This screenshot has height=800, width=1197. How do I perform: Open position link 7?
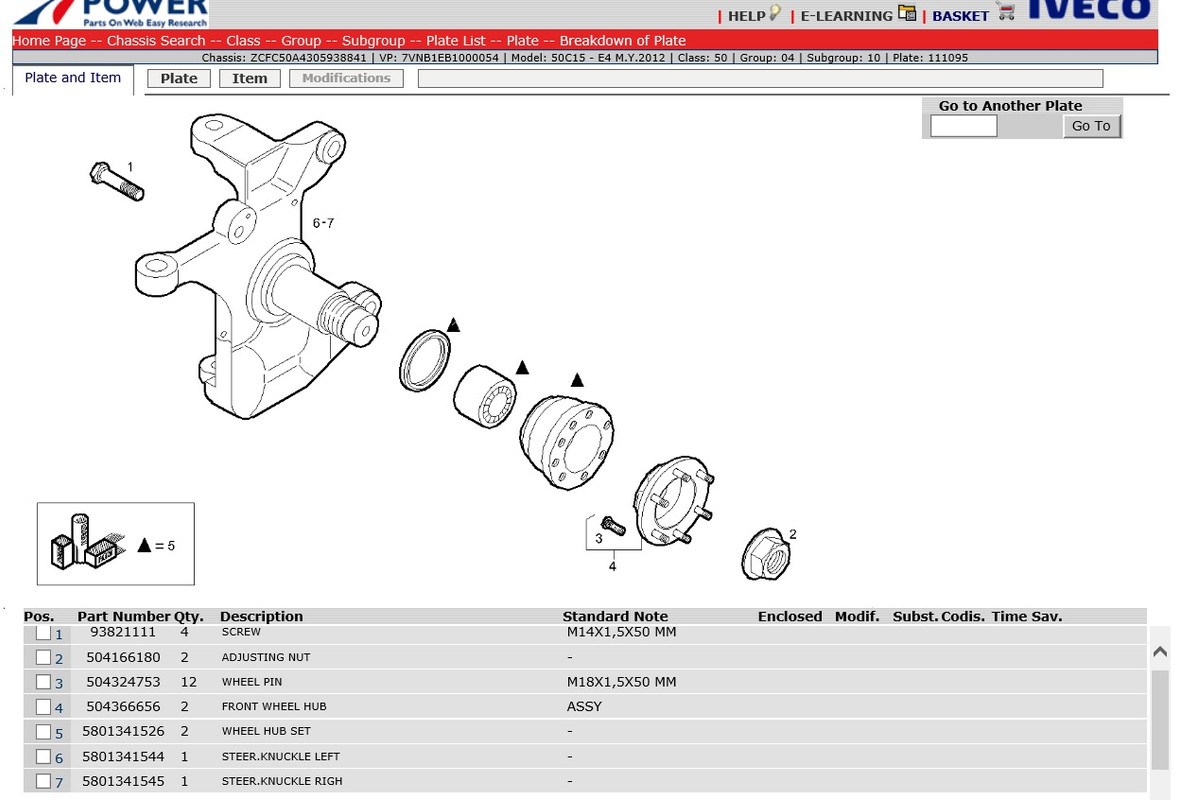(59, 782)
